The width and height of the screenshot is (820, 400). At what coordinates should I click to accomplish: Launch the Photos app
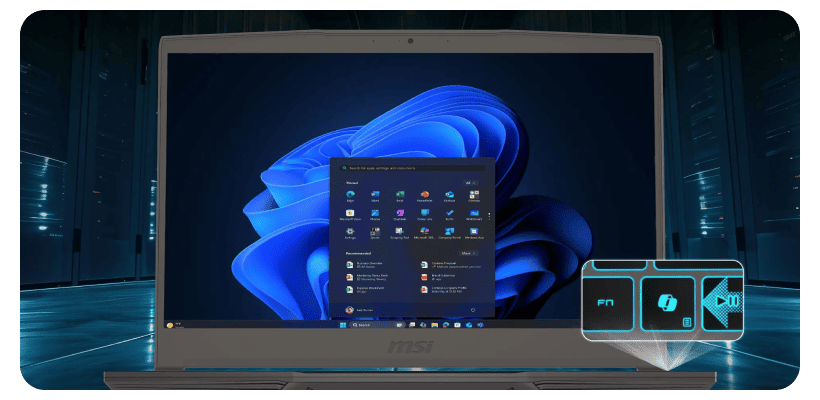click(375, 214)
